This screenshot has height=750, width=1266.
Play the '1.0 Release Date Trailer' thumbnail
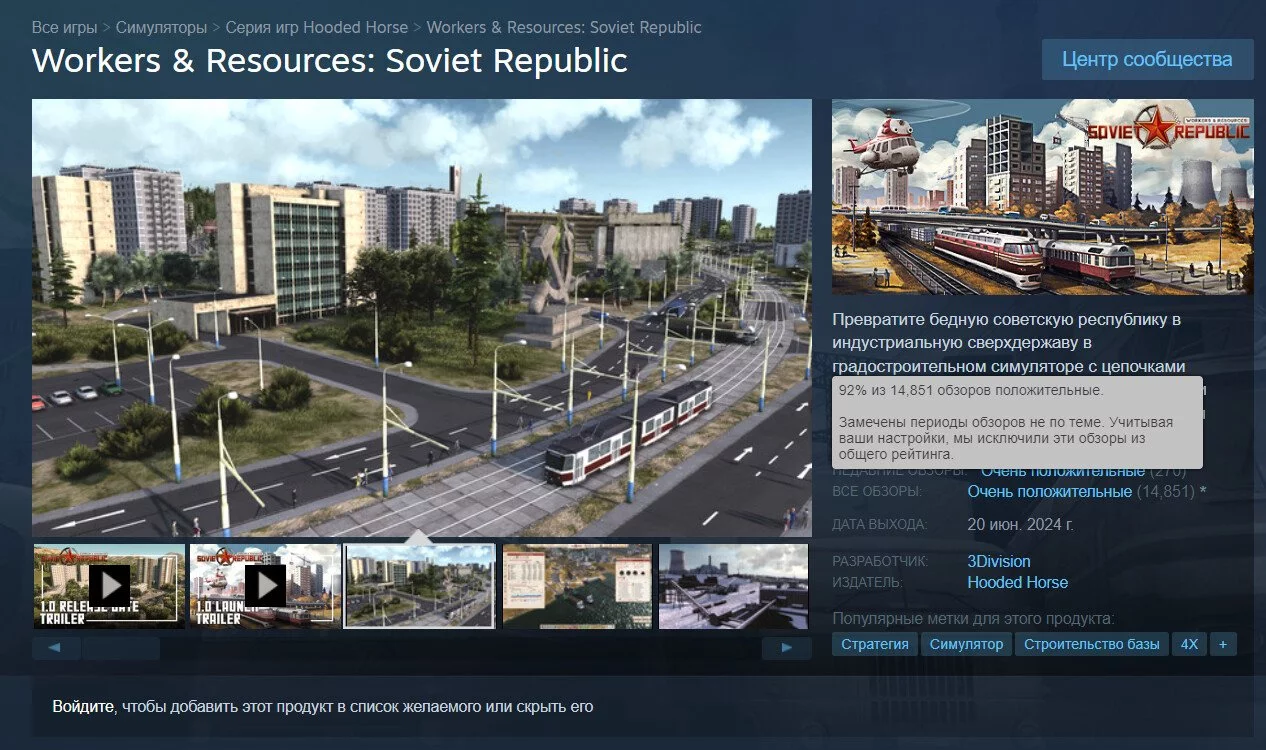click(109, 586)
